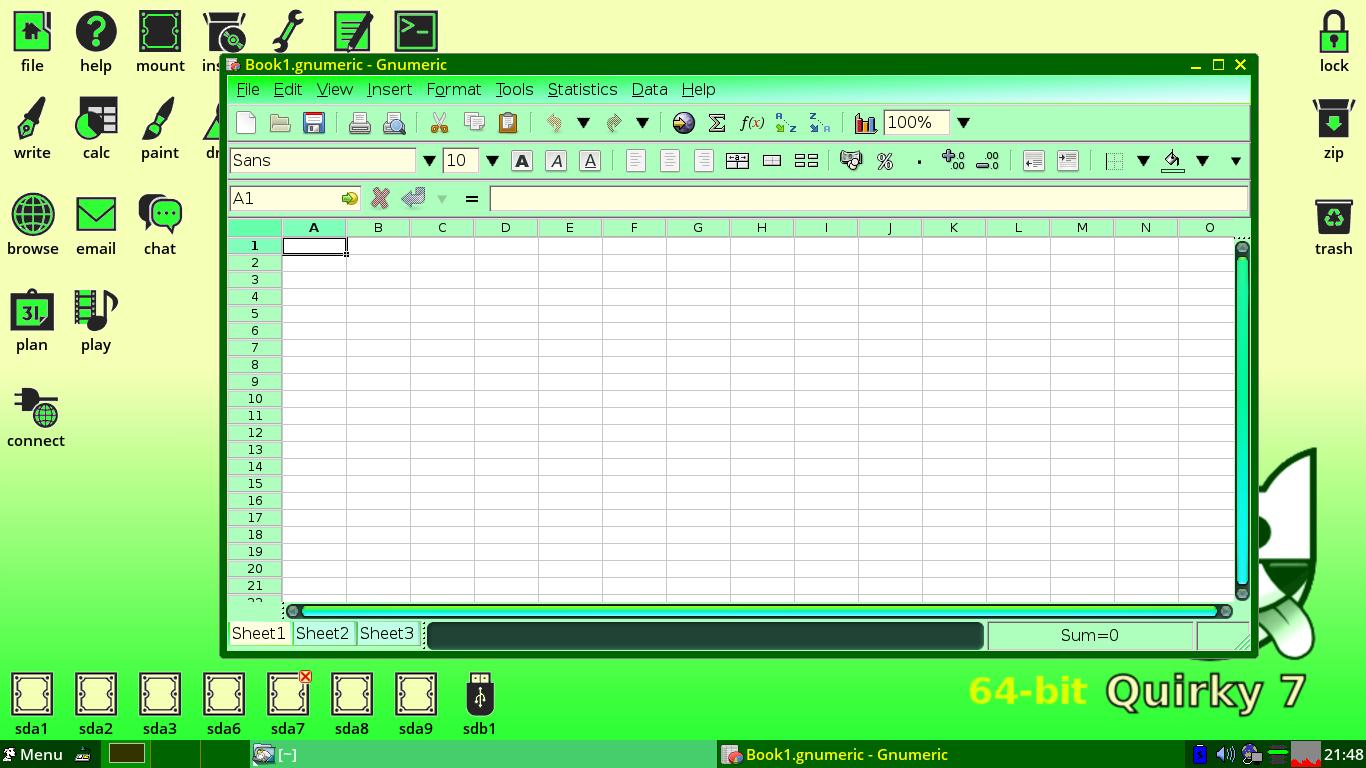This screenshot has height=768, width=1366.
Task: Click the equals sign to enter a formula
Action: tap(471, 198)
